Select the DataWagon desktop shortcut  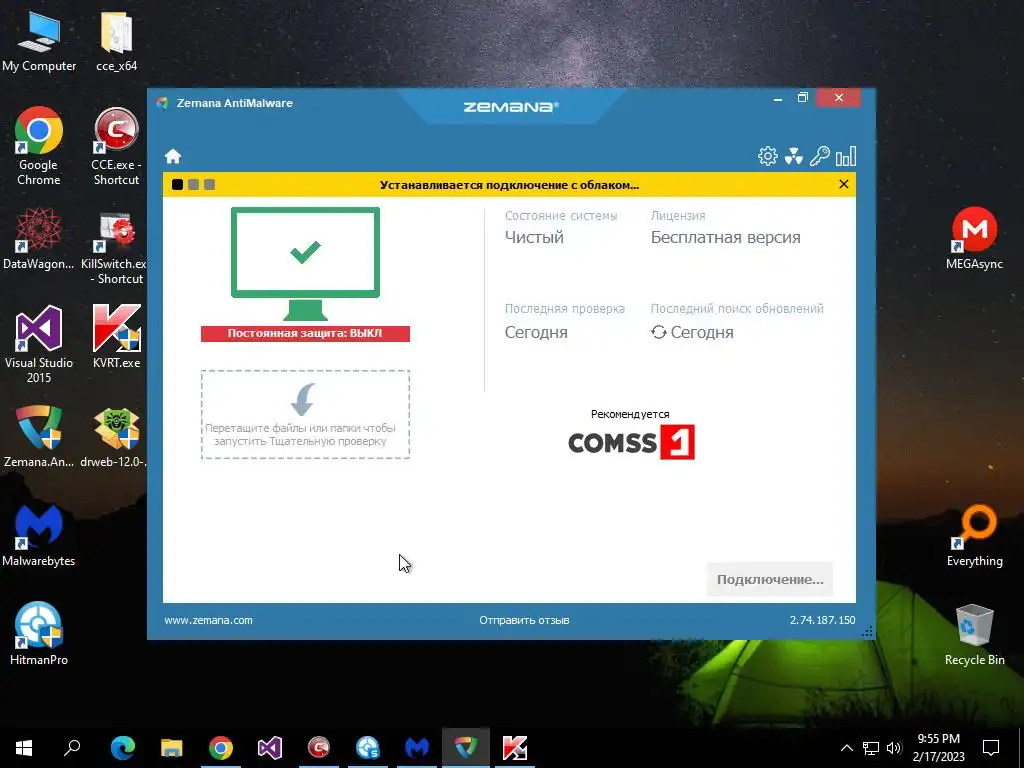(39, 238)
